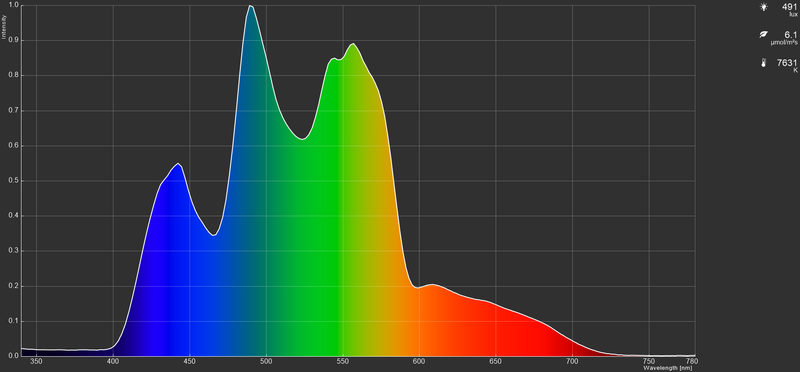Click the 350 wavelength tick label
Viewport: 800px width, 372px height.
[x=37, y=361]
